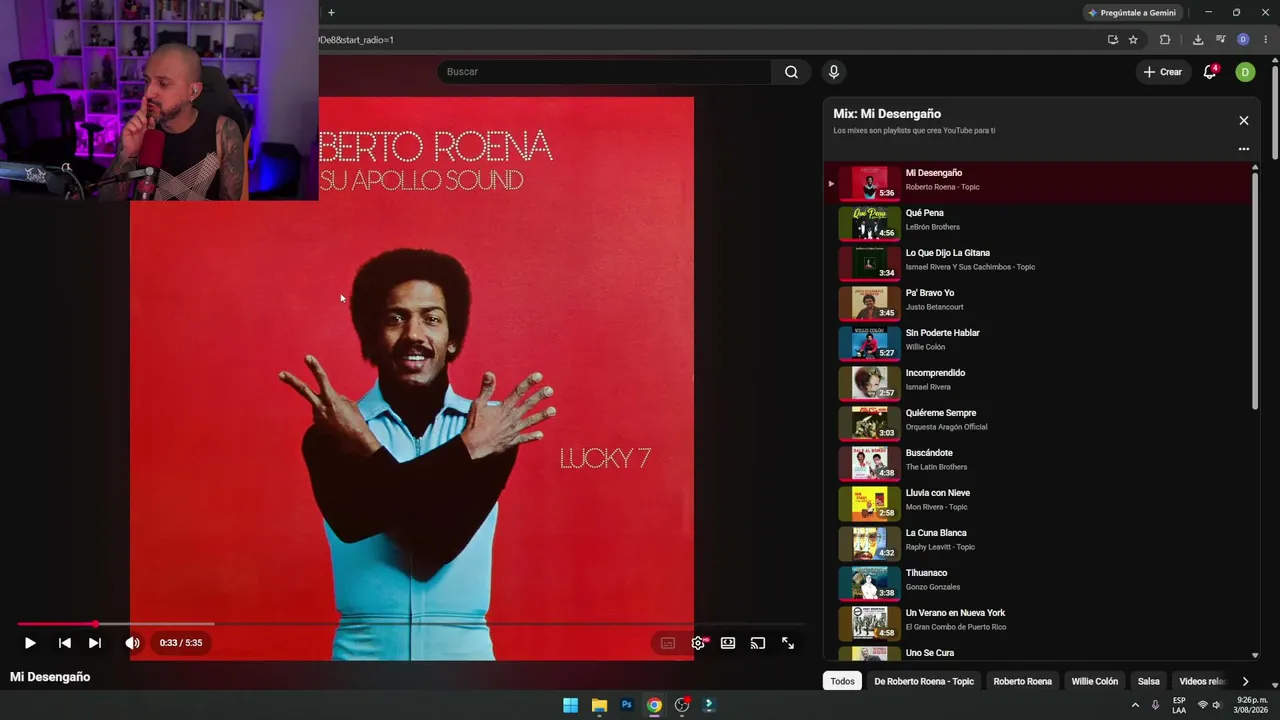This screenshot has height=720, width=1280.
Task: Open the video player settings gear
Action: [x=698, y=643]
